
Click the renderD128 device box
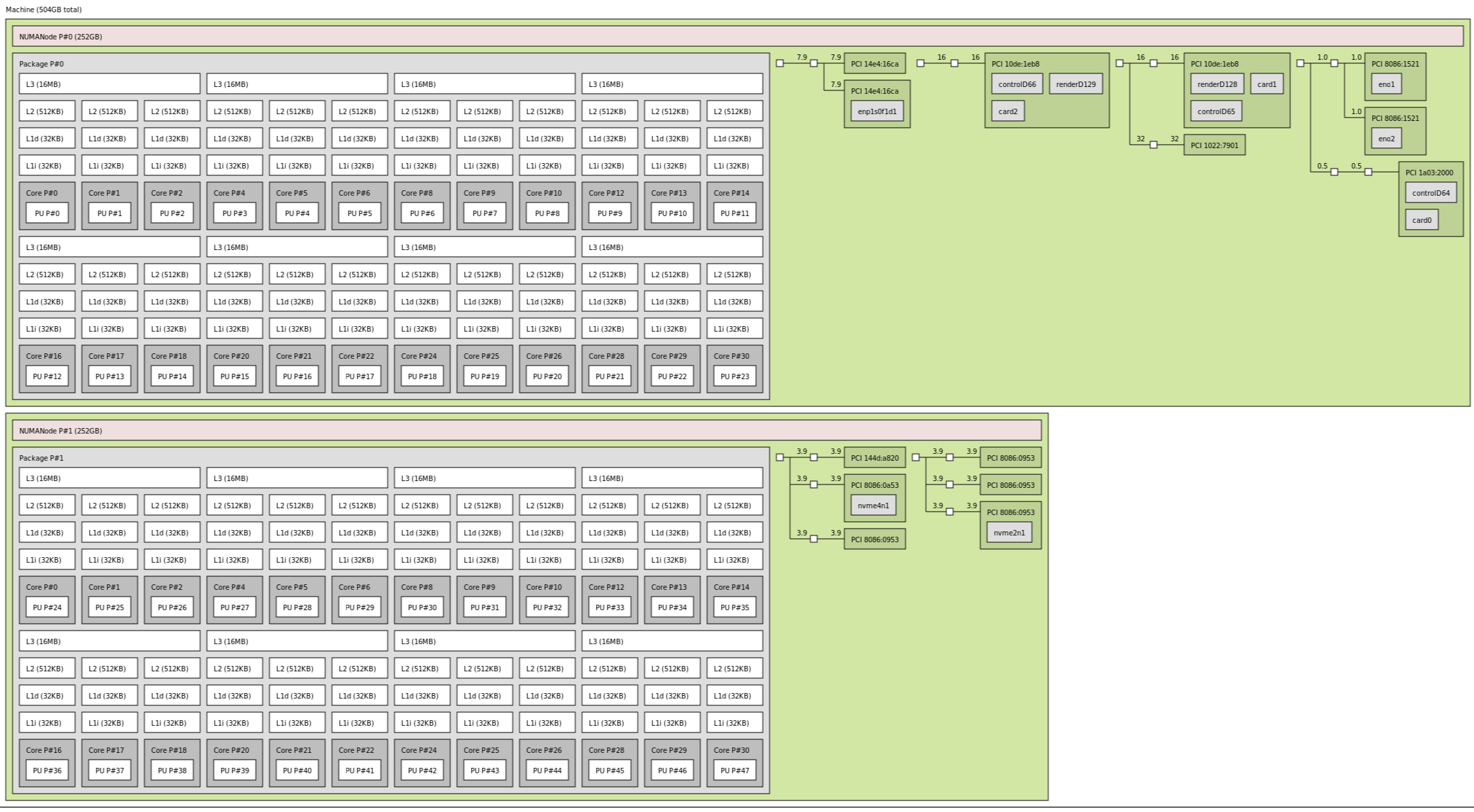point(1216,84)
